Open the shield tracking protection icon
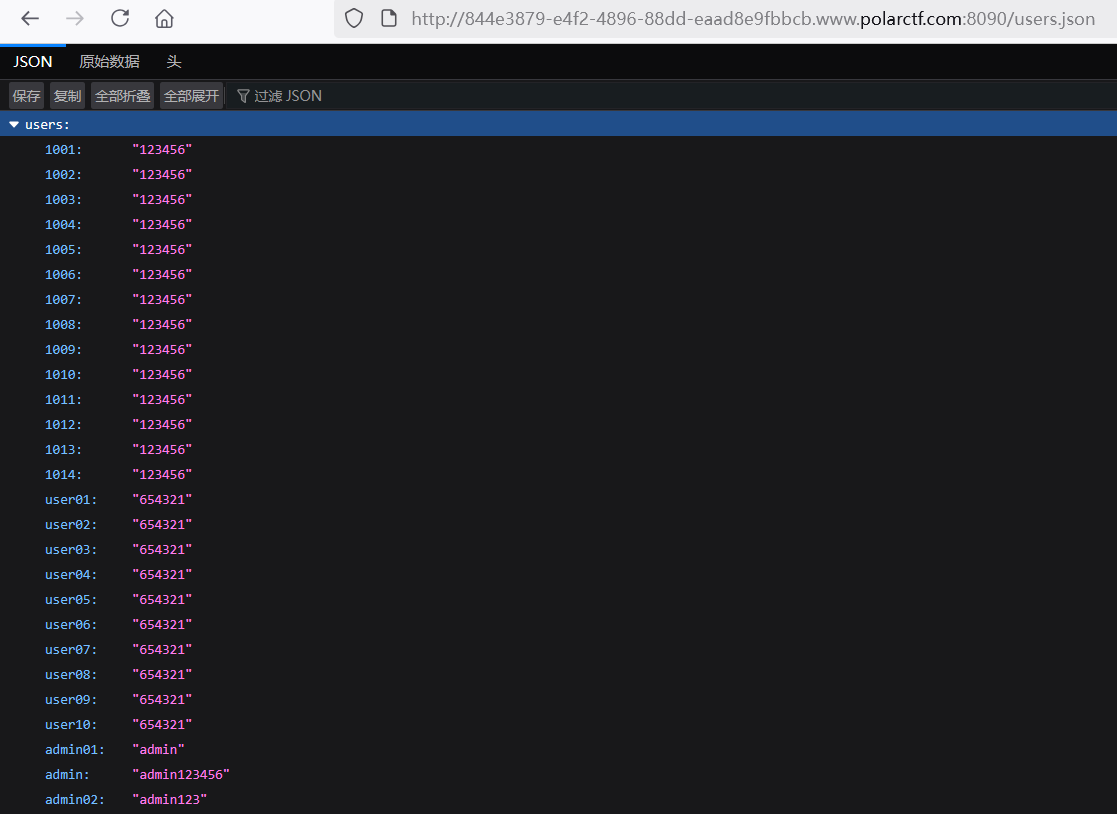 click(354, 19)
